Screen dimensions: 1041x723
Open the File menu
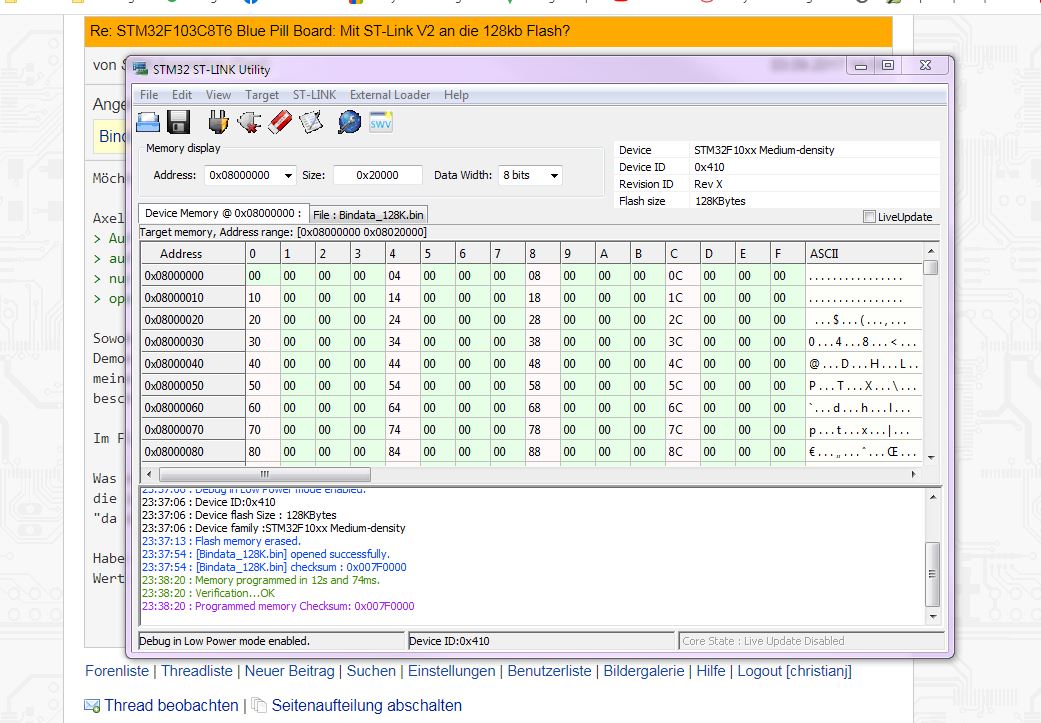click(x=149, y=95)
